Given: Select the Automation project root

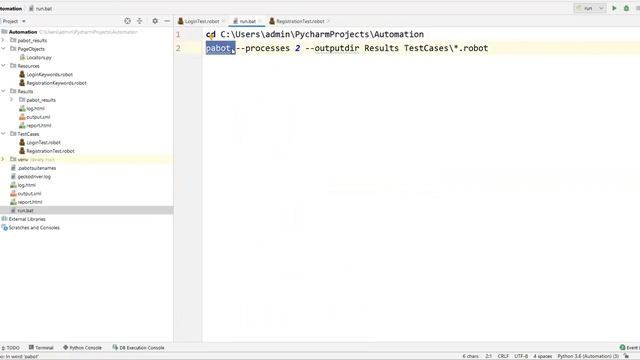Looking at the screenshot, I should click(x=23, y=32).
